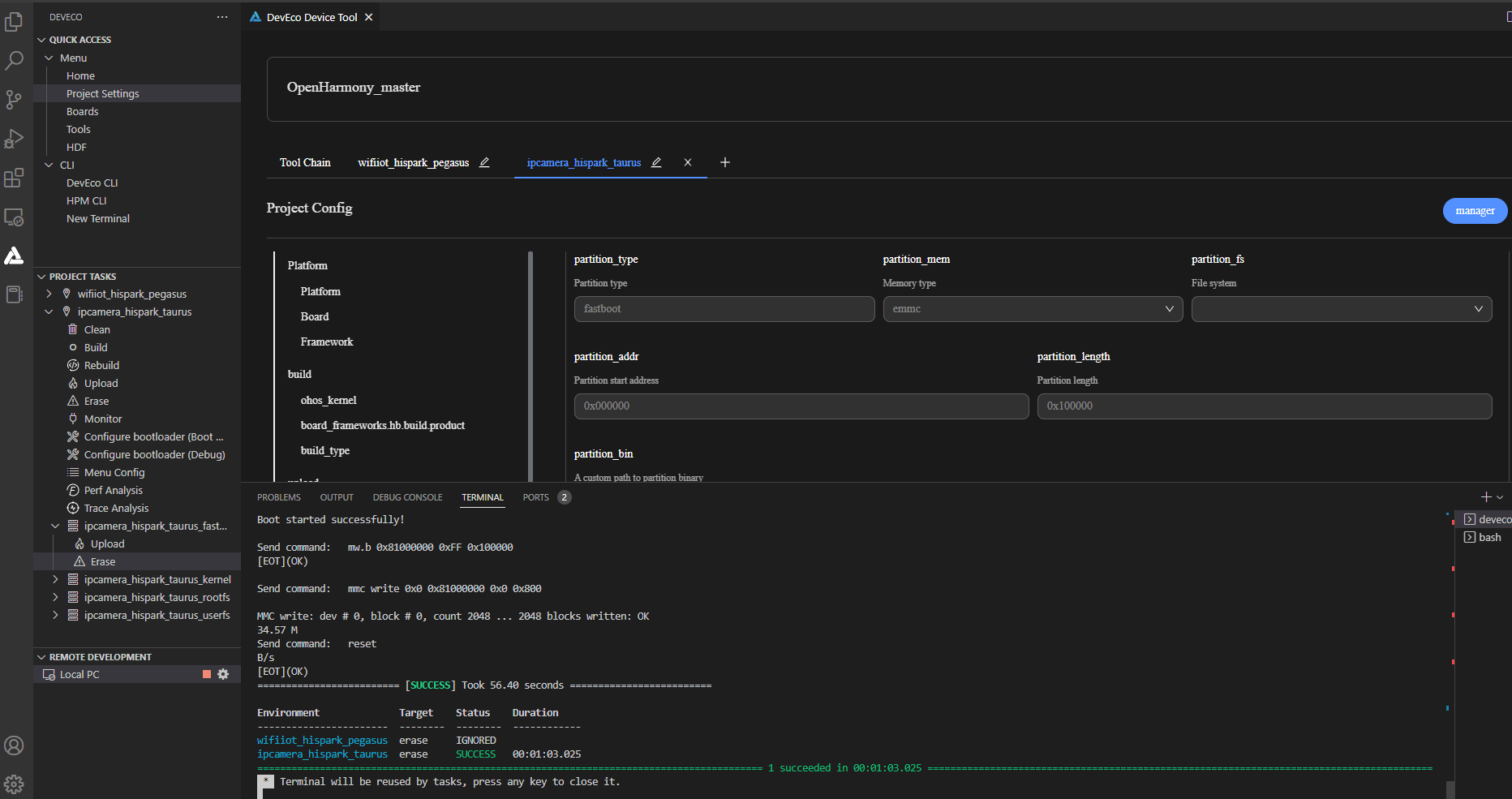
Task: Collapse the QUICK ACCESS section
Action: (x=41, y=40)
